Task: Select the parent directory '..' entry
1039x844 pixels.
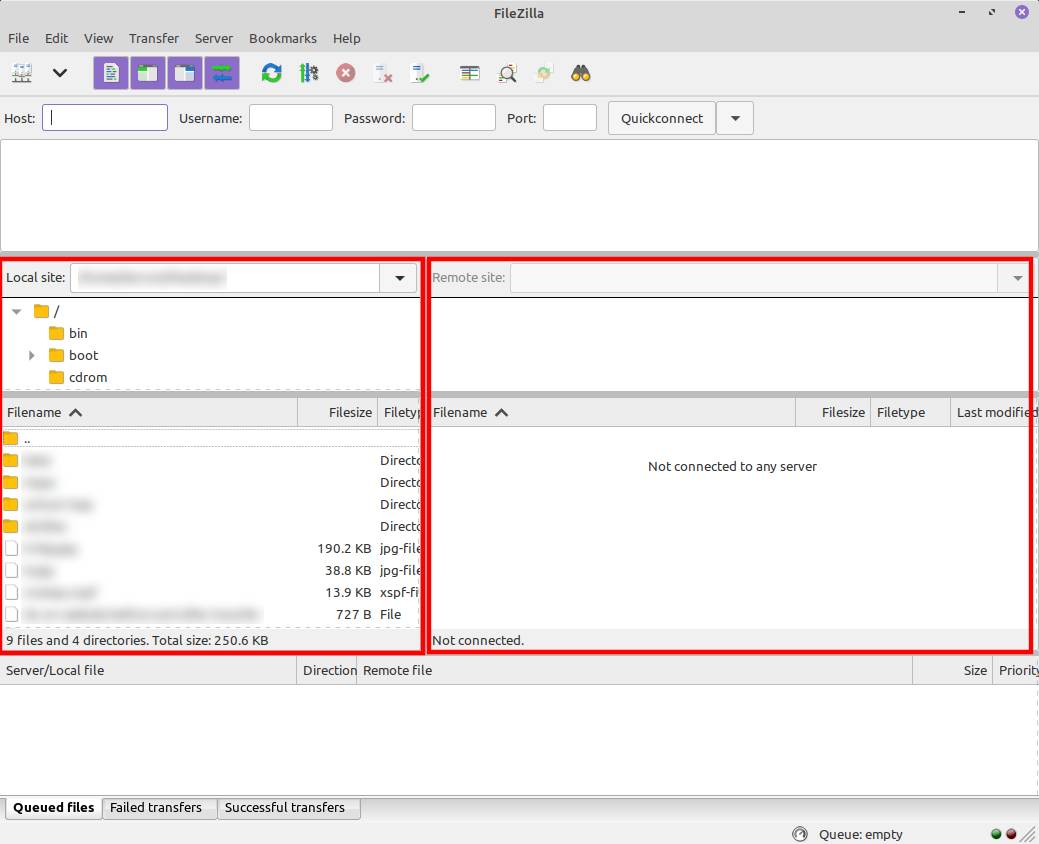Action: (211, 439)
